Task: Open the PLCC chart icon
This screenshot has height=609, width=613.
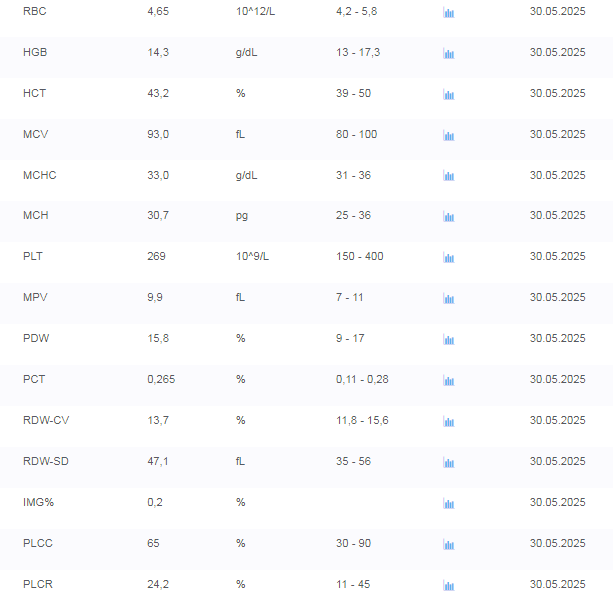Action: pyautogui.click(x=449, y=544)
